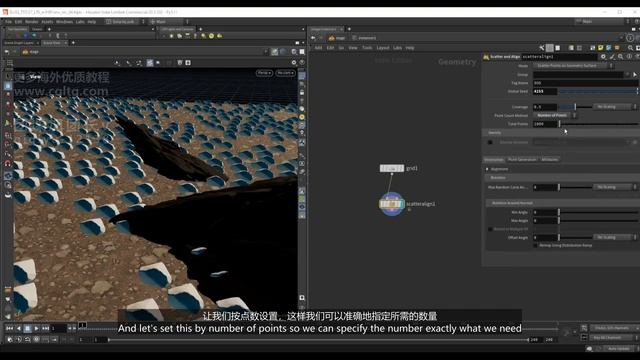Click the highlighted viewport snapping toolbar icon

click(150, 62)
